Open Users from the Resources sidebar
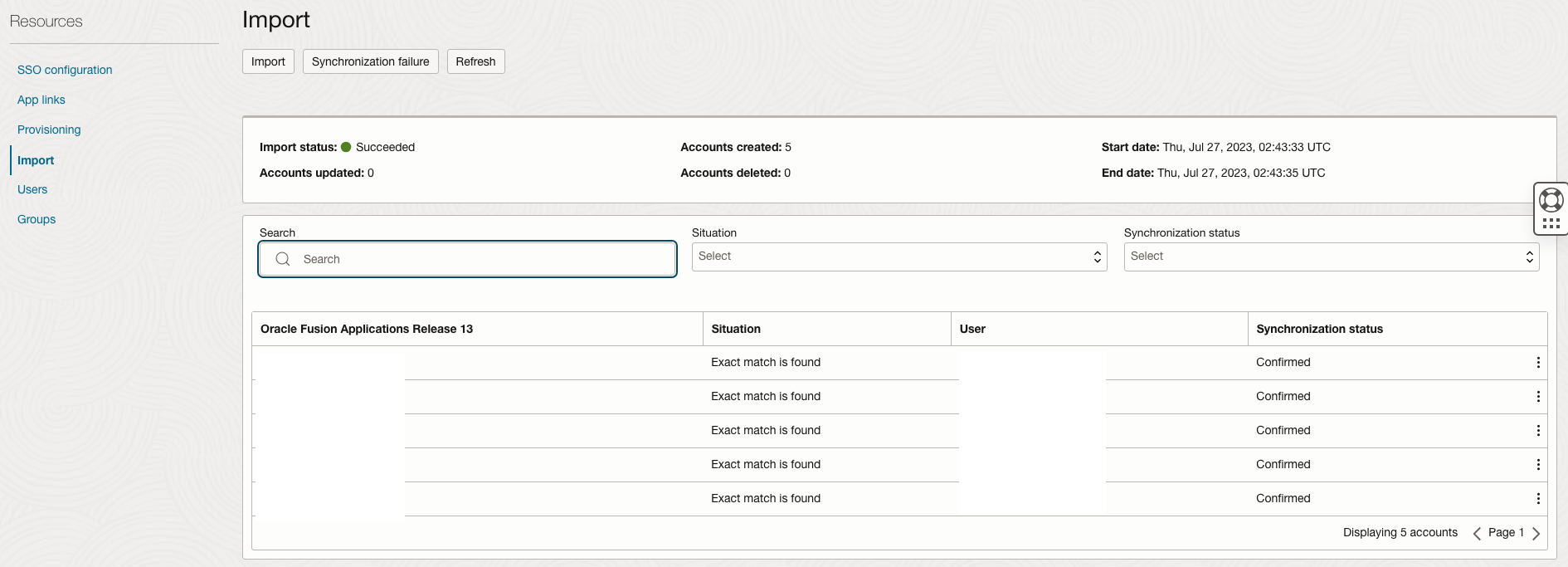 tap(32, 190)
